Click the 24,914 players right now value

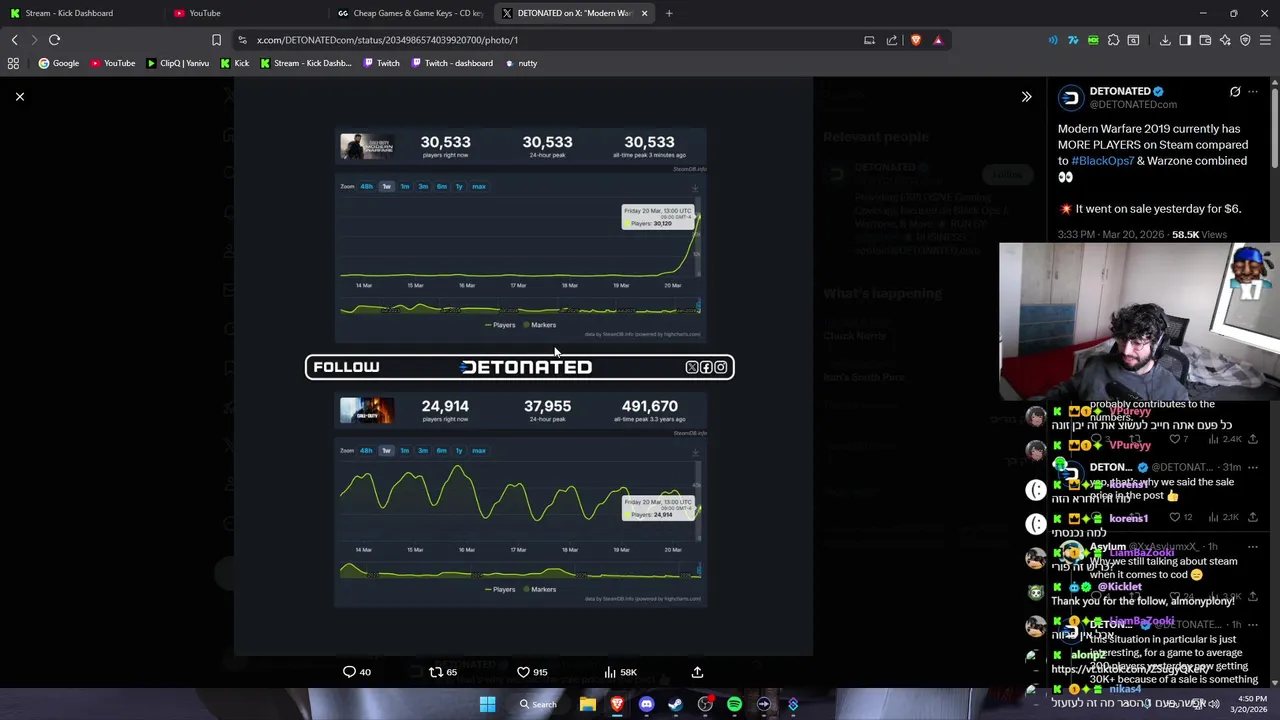click(x=445, y=406)
